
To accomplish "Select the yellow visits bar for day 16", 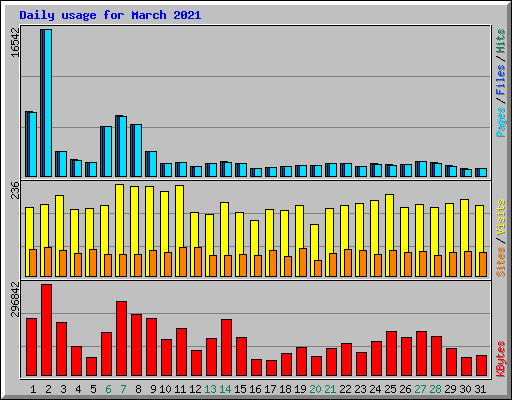I will [x=254, y=248].
